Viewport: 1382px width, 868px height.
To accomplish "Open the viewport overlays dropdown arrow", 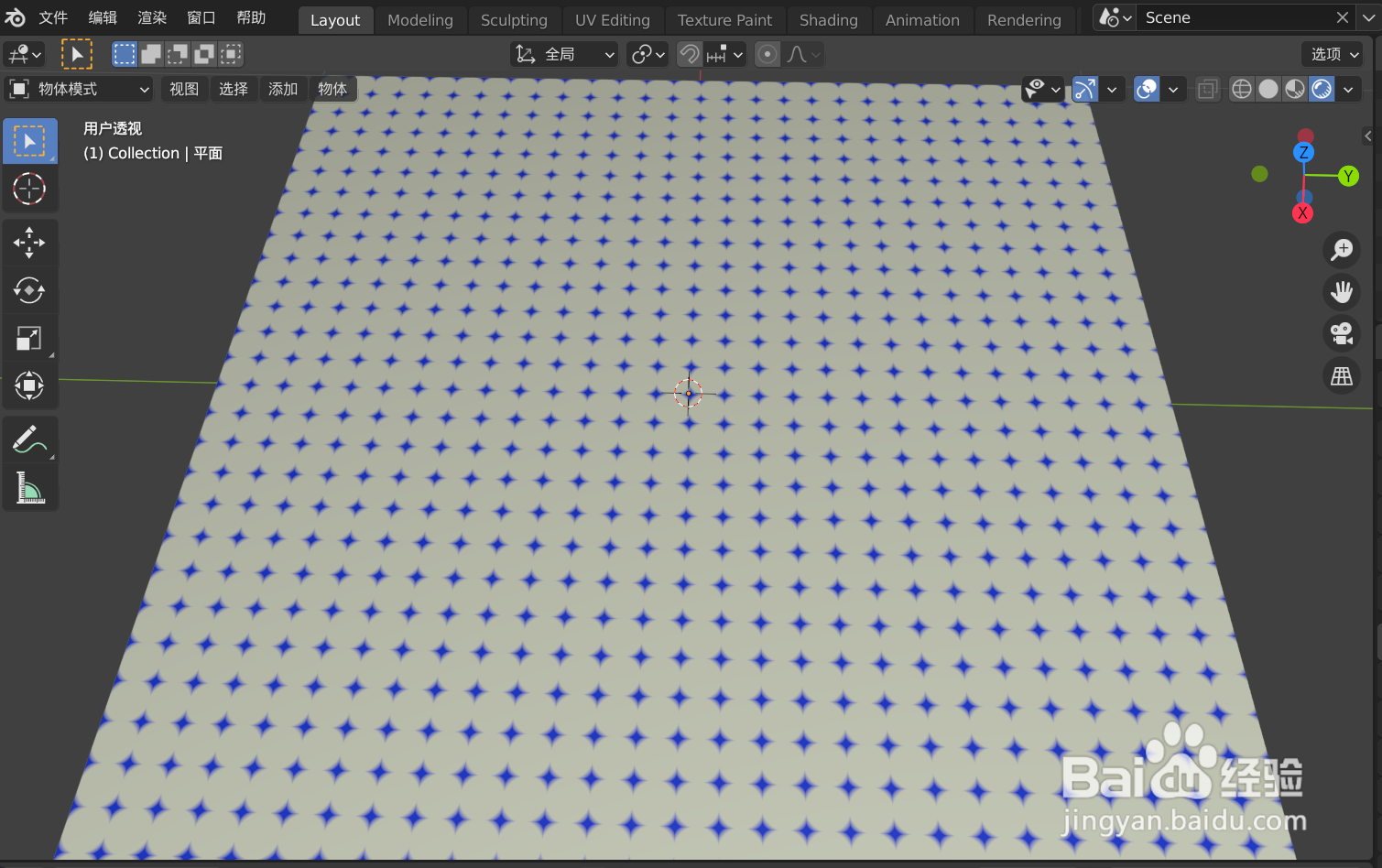I will coord(1173,89).
